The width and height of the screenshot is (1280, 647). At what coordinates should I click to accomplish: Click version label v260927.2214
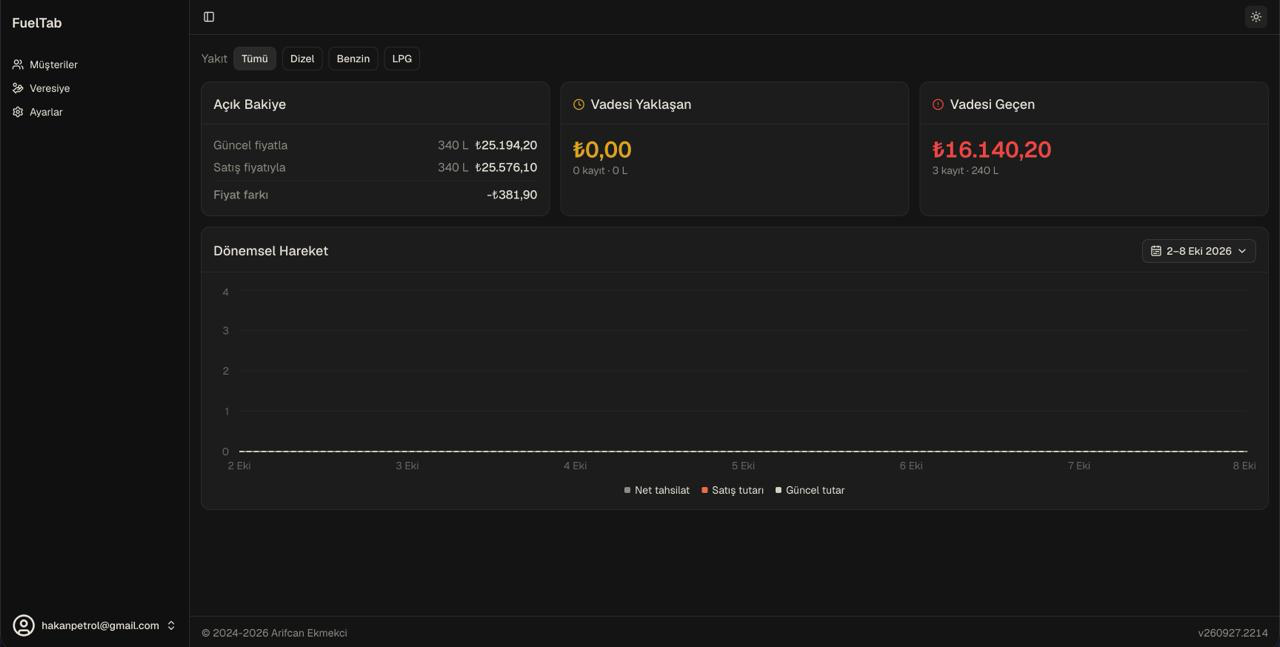coord(1233,633)
